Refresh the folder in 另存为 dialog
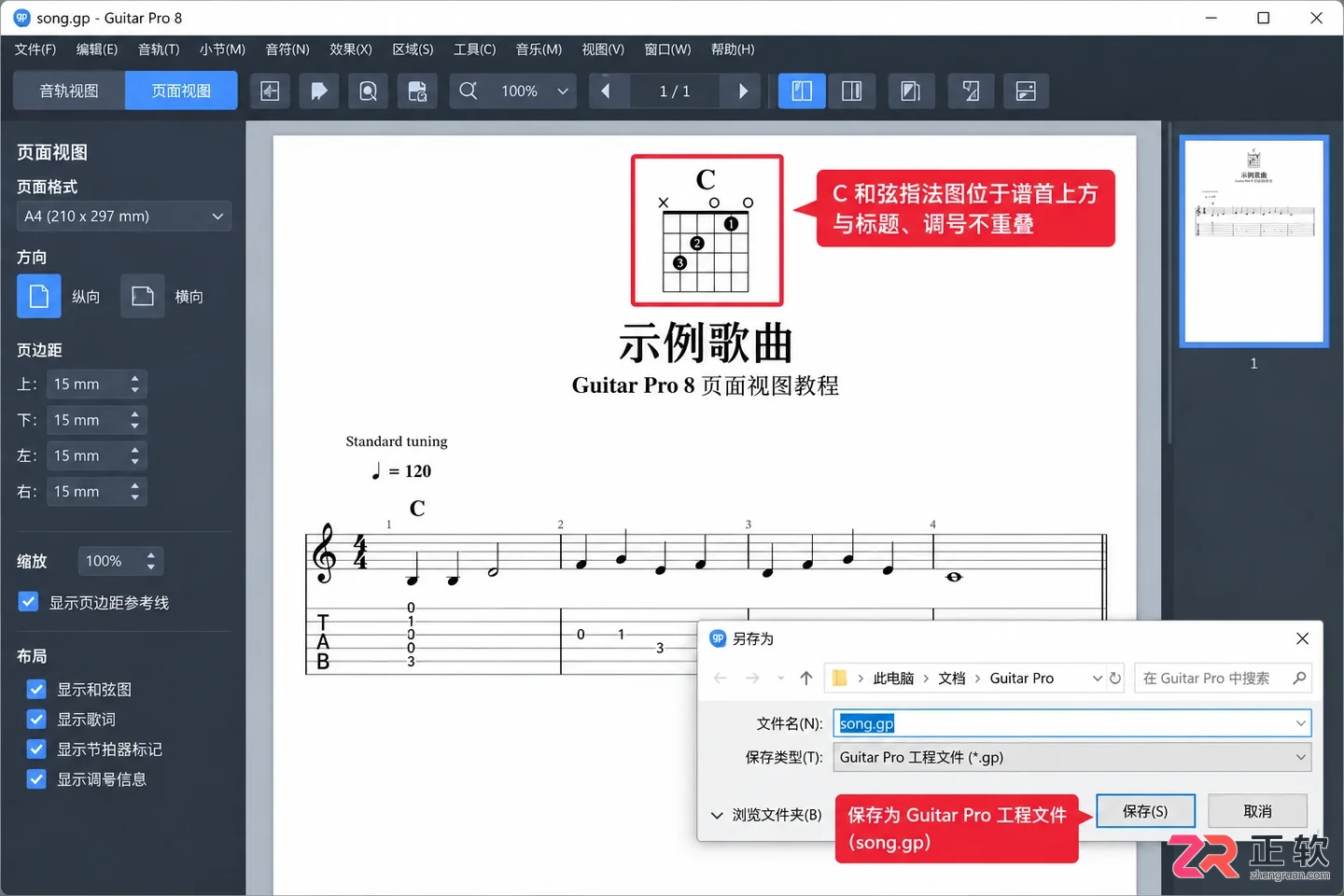The width and height of the screenshot is (1344, 896). [x=1115, y=679]
